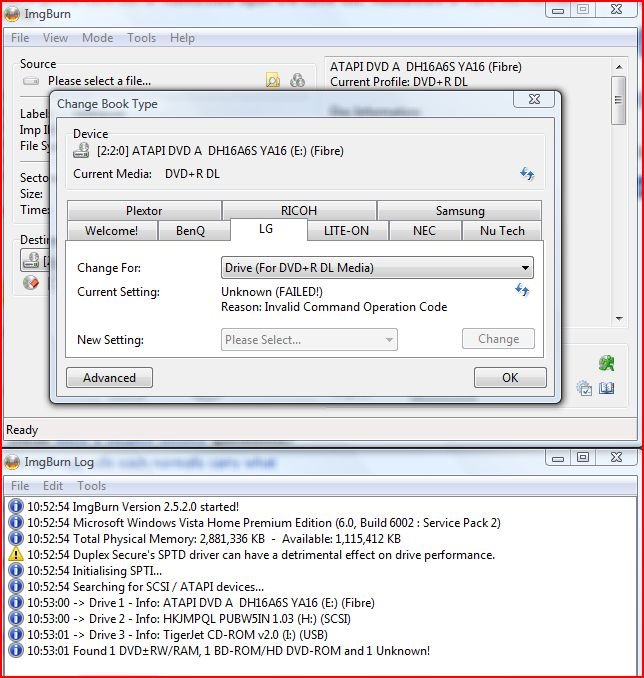Click the binoculars icon beside source browse
The width and height of the screenshot is (644, 678).
pos(298,80)
